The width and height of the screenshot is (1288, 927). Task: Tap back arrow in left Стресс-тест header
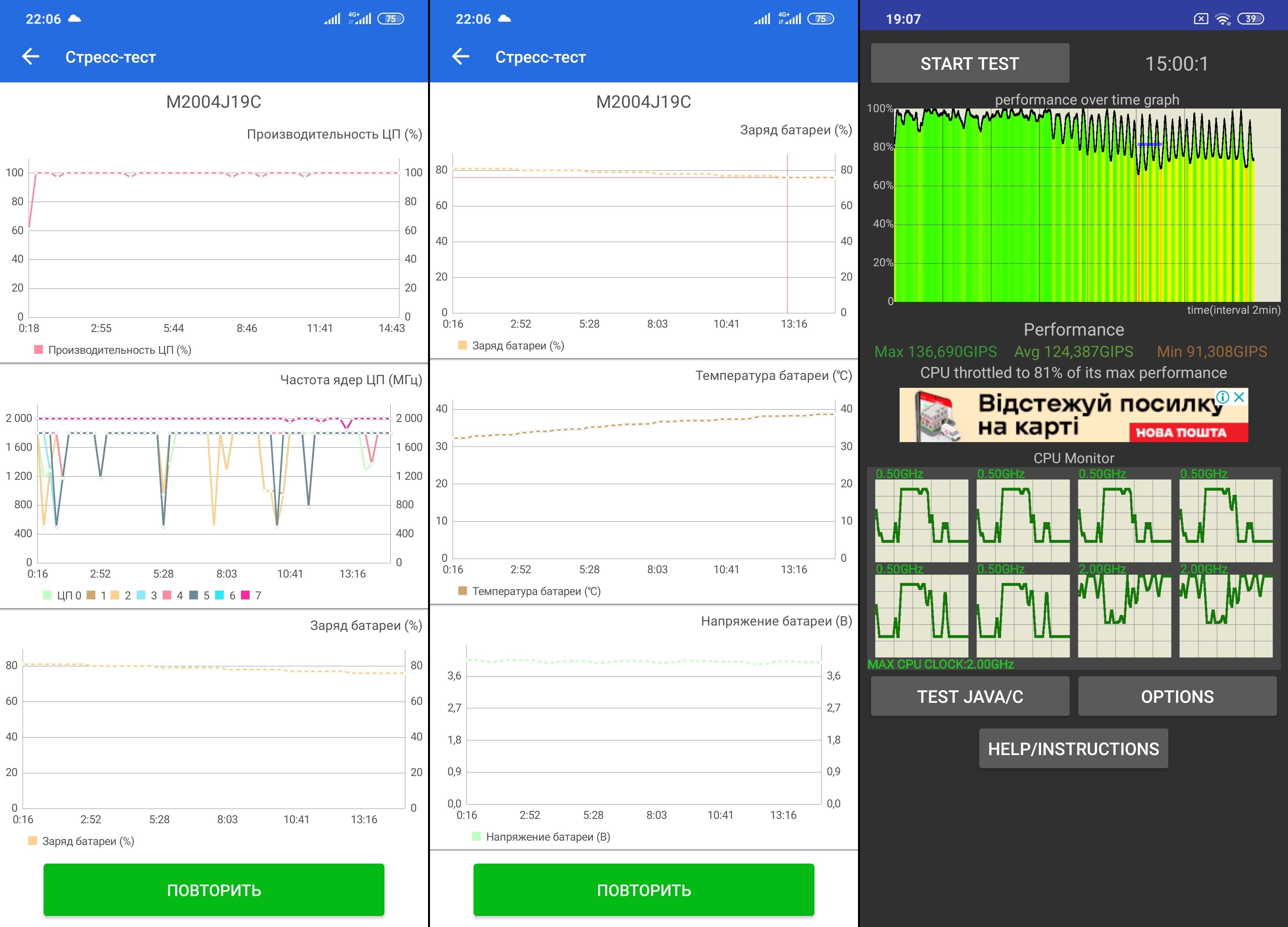(x=31, y=56)
